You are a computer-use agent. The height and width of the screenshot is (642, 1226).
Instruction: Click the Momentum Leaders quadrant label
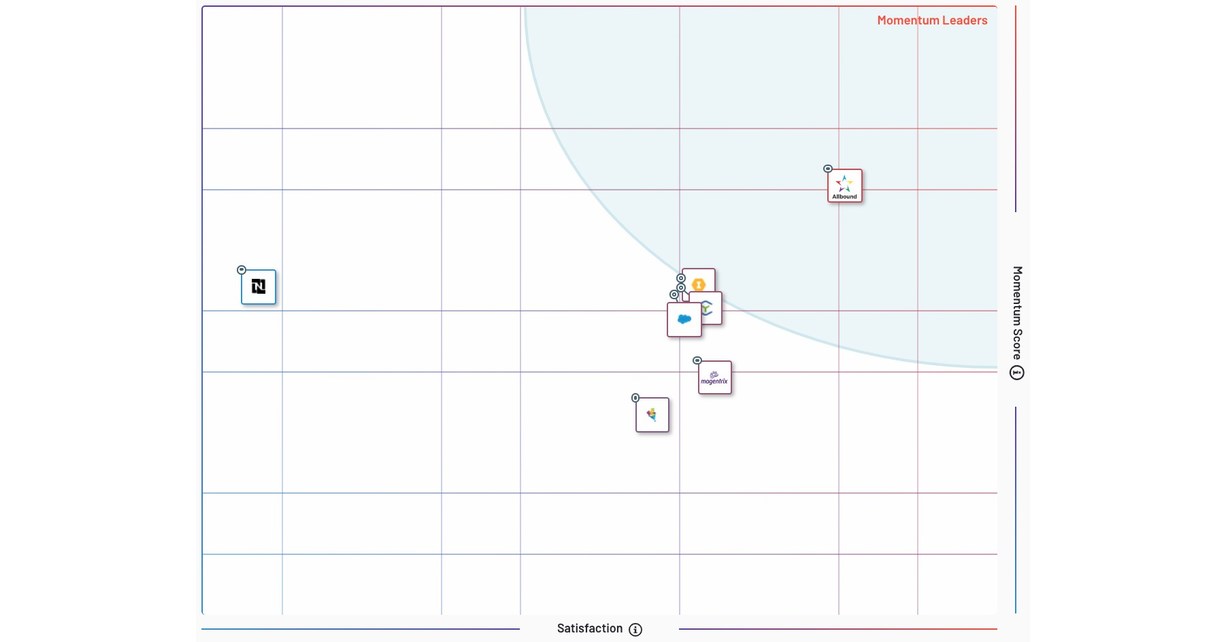pos(932,20)
